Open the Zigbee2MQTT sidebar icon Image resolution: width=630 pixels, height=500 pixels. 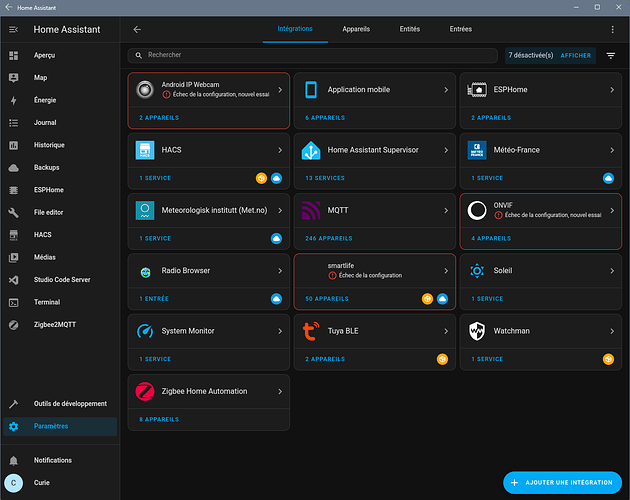click(x=14, y=325)
